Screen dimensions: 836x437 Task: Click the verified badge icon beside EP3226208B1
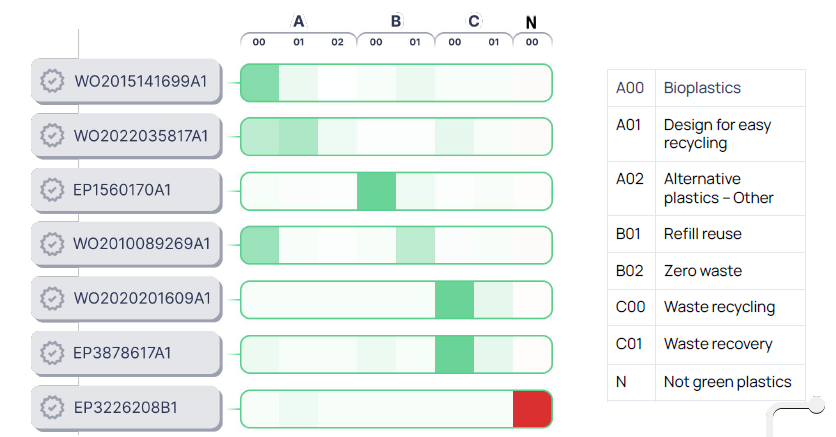pyautogui.click(x=52, y=407)
